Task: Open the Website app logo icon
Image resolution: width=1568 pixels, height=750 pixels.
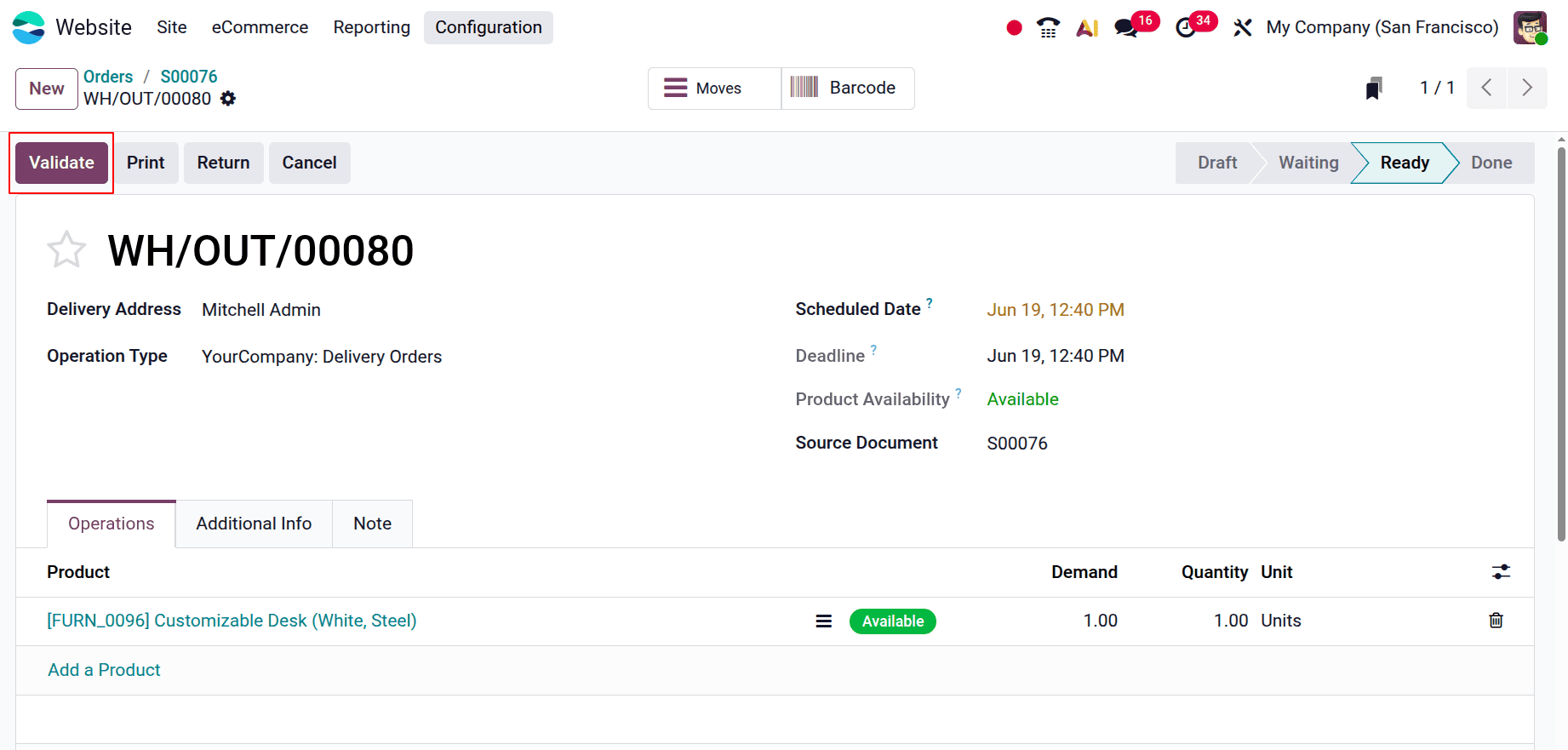Action: point(29,27)
